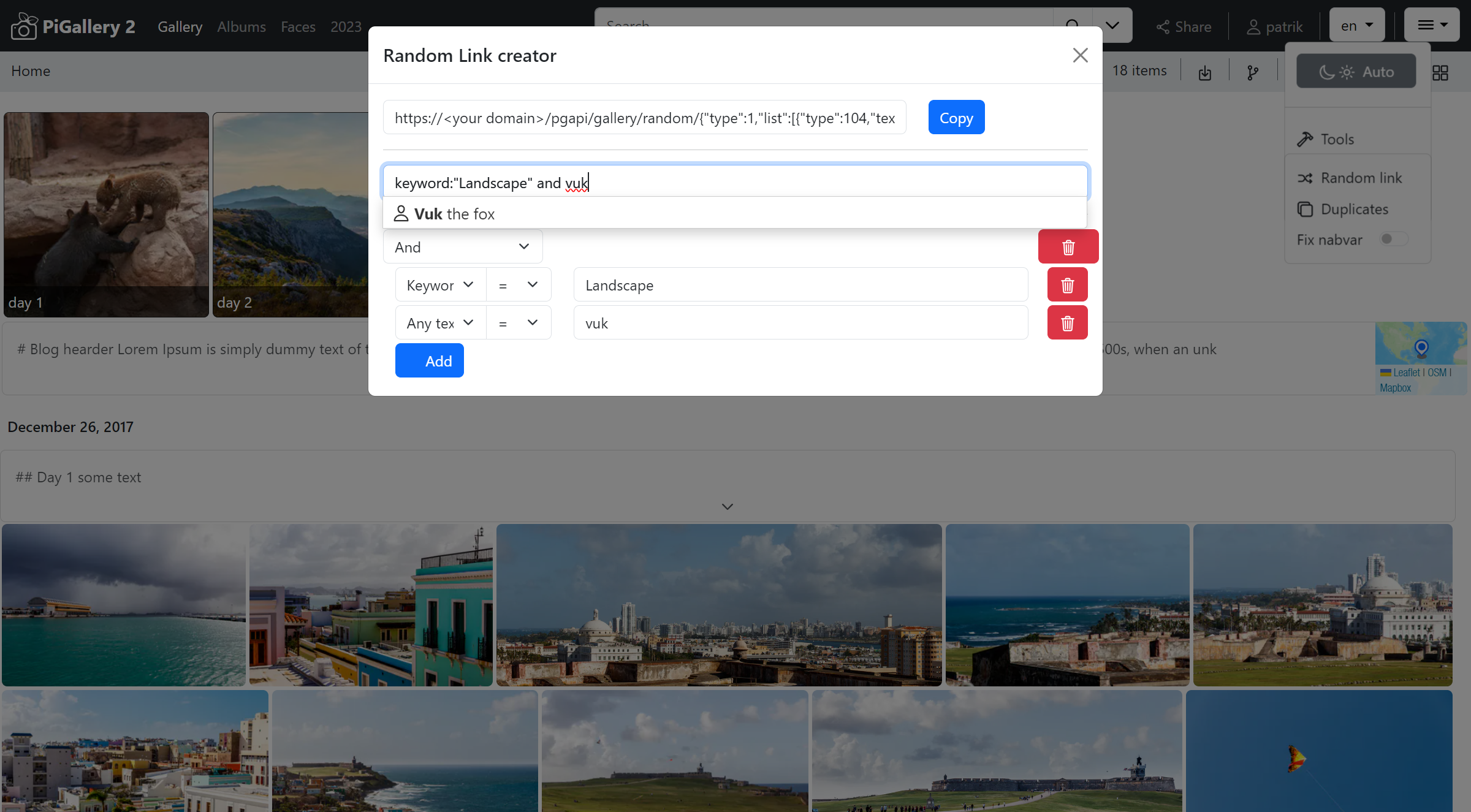This screenshot has height=812, width=1471.
Task: Open the Gallery tab
Action: [x=180, y=26]
